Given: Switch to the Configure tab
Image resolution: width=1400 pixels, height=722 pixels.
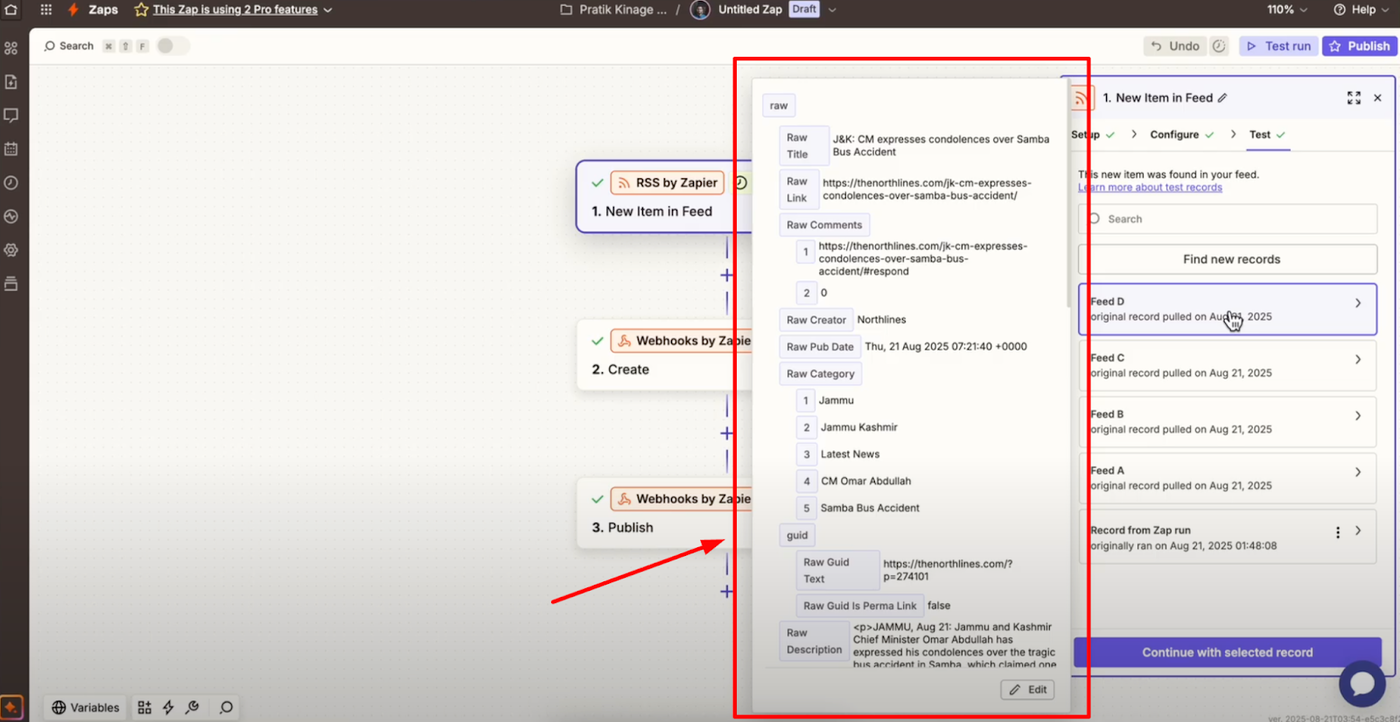Looking at the screenshot, I should click(x=1181, y=134).
